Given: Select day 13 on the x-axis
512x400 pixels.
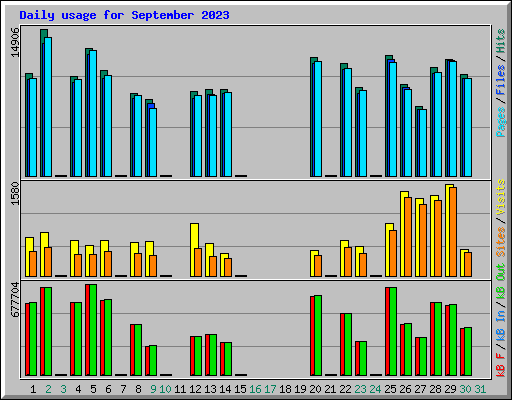Looking at the screenshot, I should coord(210,389).
